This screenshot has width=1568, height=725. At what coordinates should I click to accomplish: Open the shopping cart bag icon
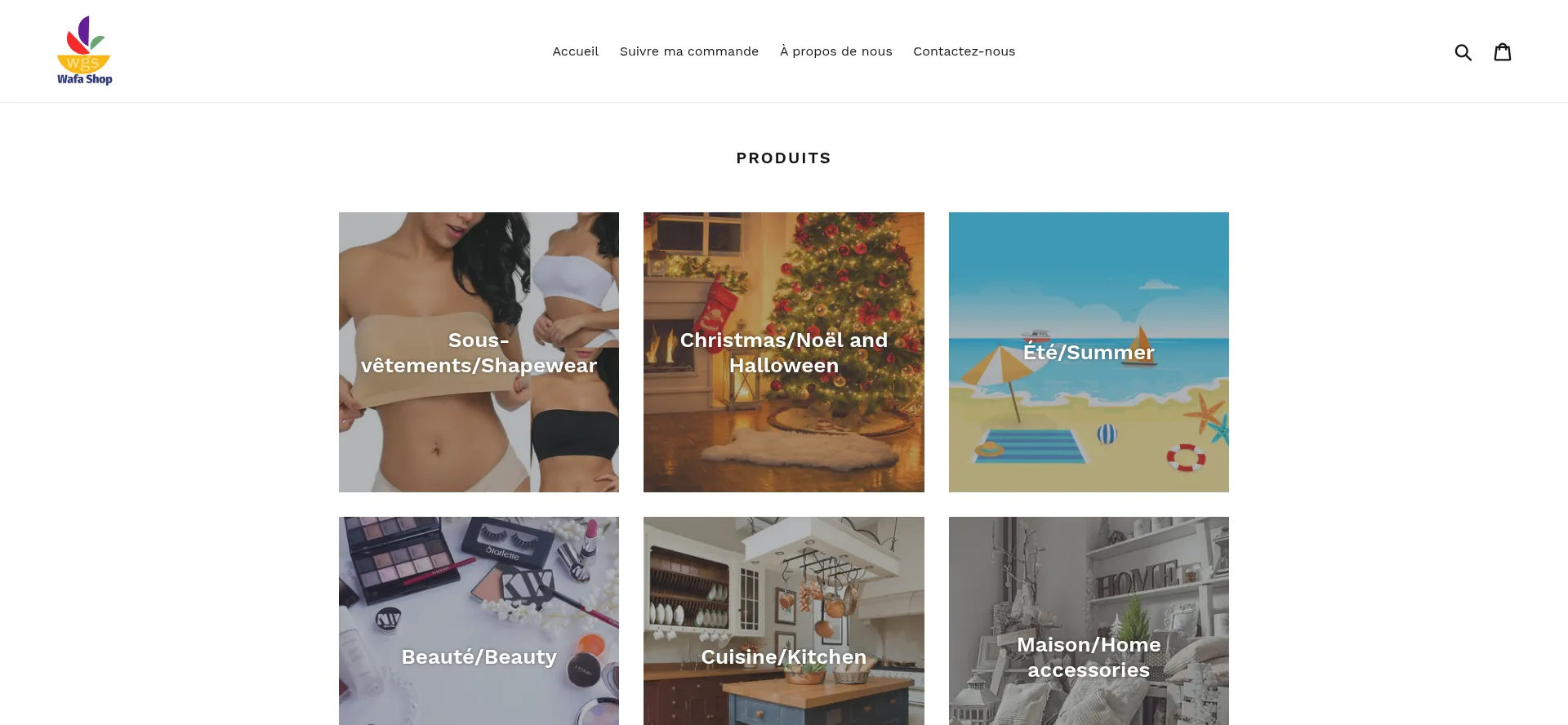point(1503,51)
